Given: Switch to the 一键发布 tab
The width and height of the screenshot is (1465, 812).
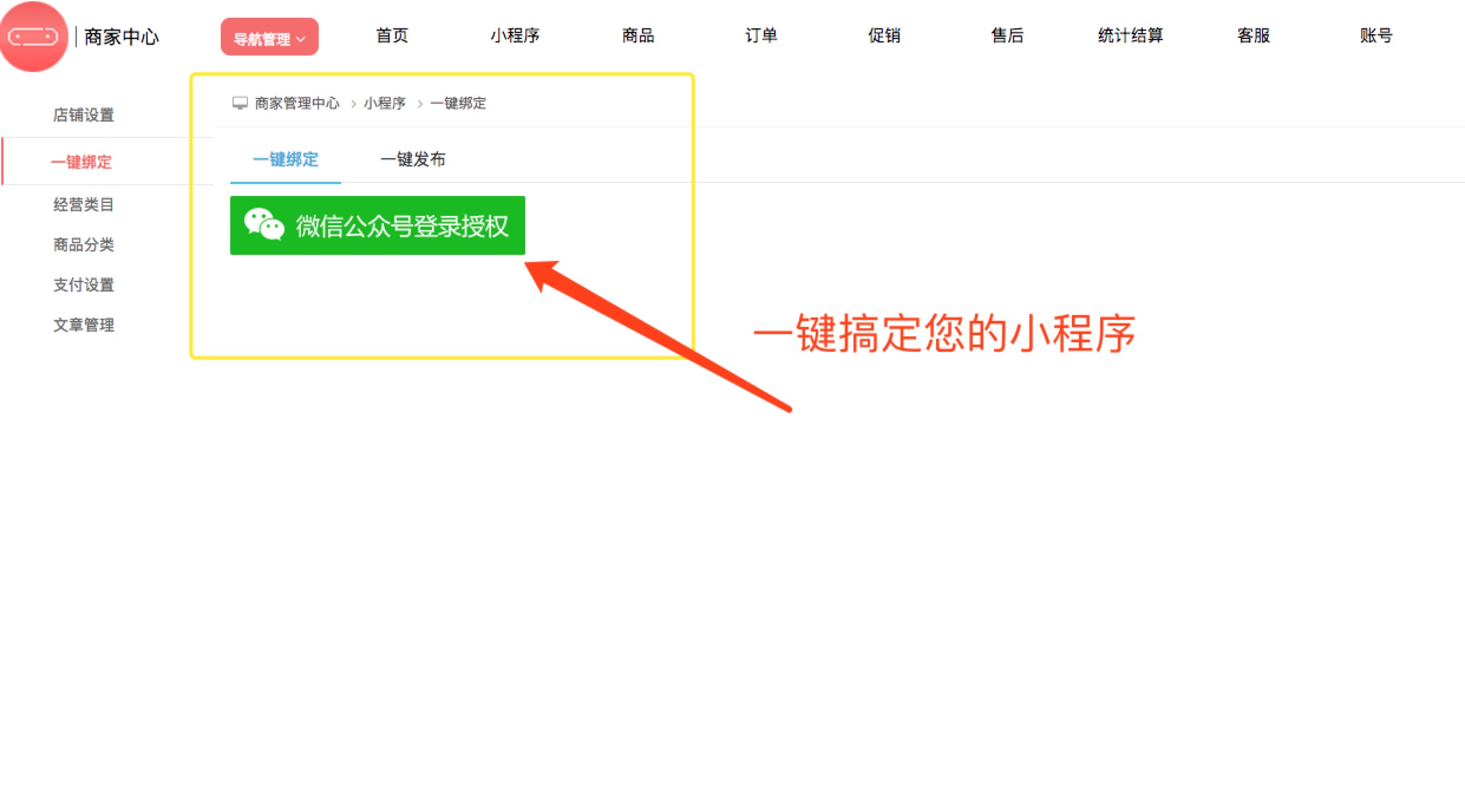Looking at the screenshot, I should 413,159.
